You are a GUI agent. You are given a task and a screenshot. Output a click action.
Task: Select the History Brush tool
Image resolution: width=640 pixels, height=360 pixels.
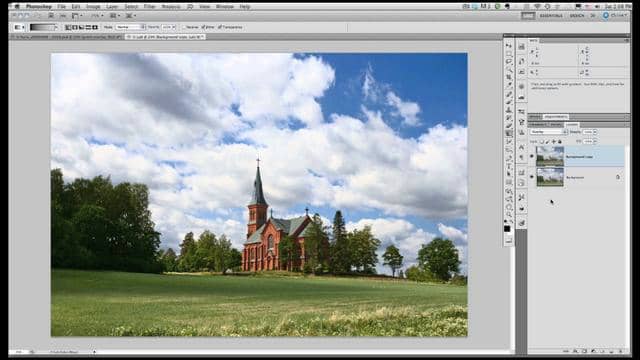pos(509,118)
